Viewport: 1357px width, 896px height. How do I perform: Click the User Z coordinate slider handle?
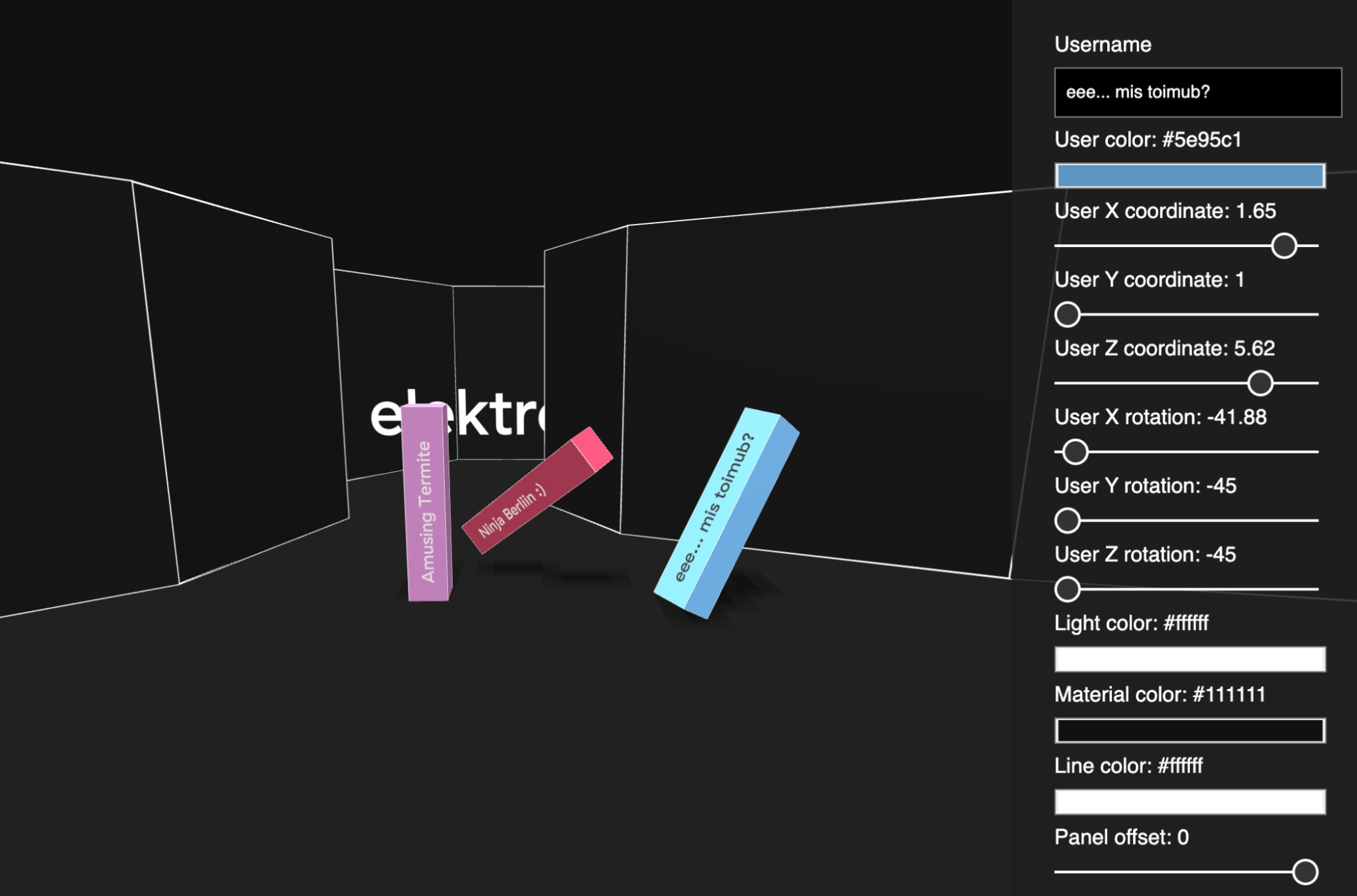[x=1260, y=384]
